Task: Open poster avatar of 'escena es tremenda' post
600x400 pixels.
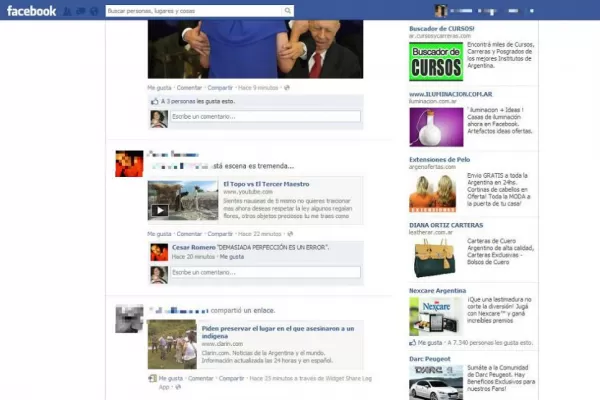Action: pyautogui.click(x=129, y=164)
